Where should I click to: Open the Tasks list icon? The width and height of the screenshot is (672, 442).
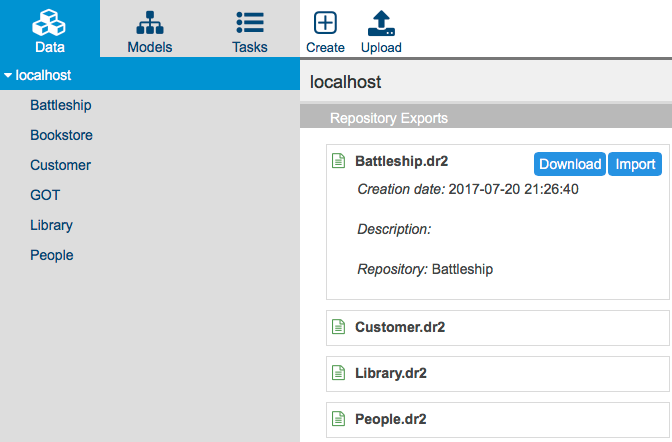tap(250, 22)
